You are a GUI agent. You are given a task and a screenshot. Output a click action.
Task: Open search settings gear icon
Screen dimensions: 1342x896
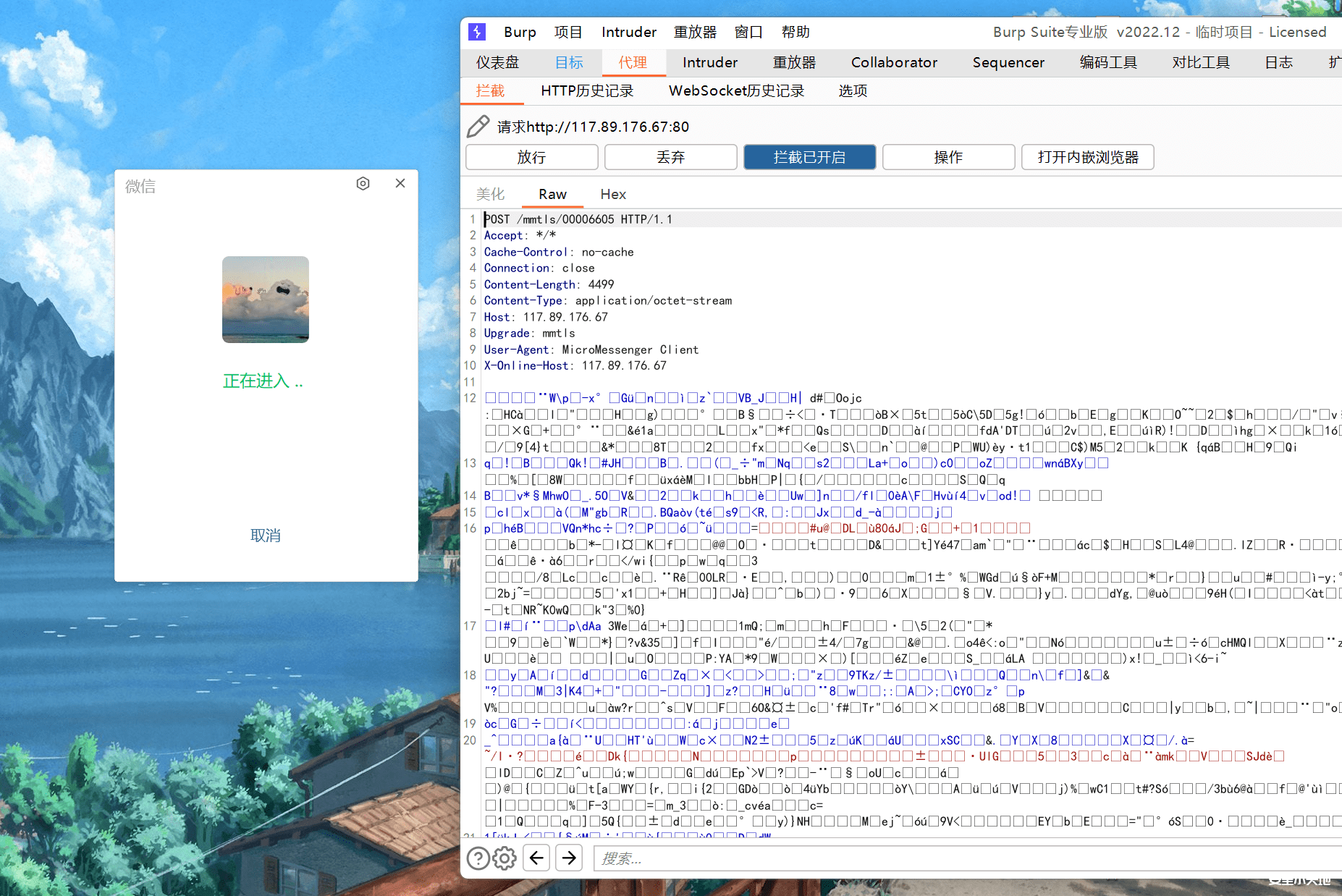[x=505, y=858]
